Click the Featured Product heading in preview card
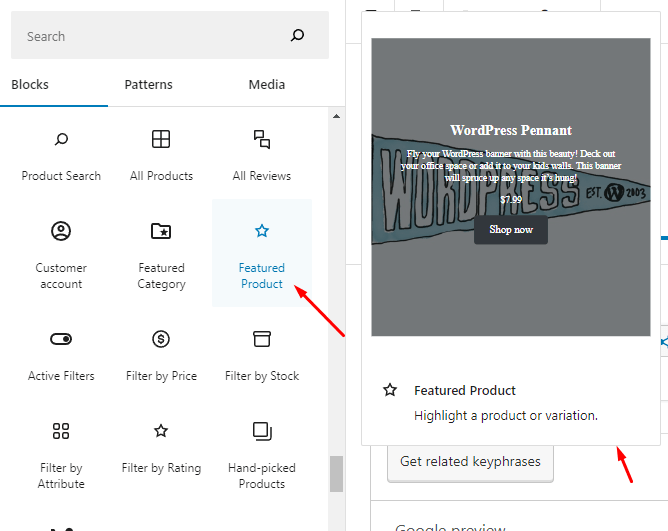This screenshot has width=668, height=531. click(x=465, y=390)
